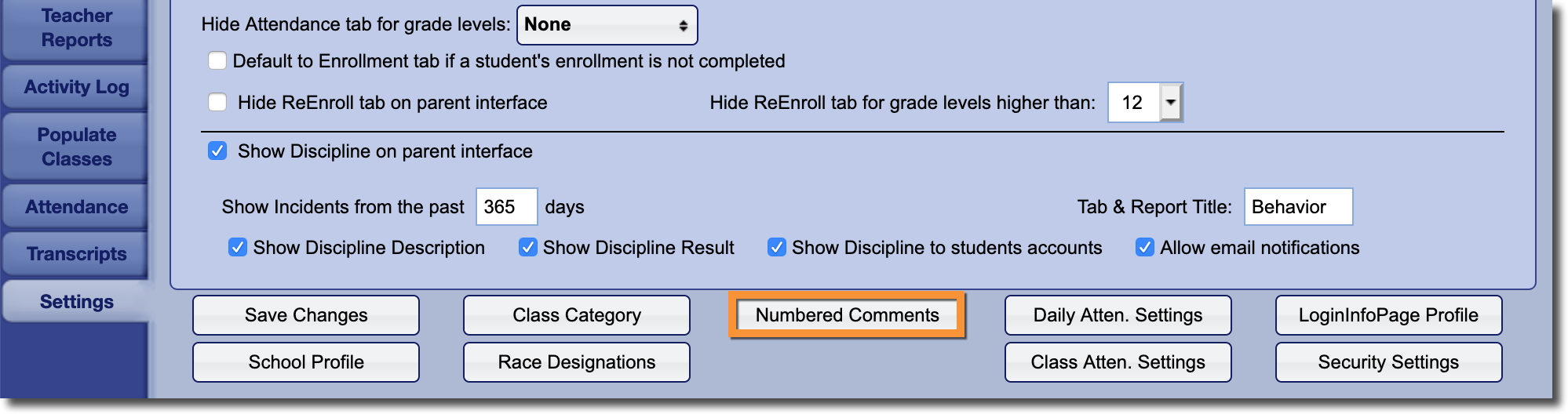Open the Populate Classes sidebar tab
Image resolution: width=1568 pixels, height=414 pixels.
tap(76, 147)
